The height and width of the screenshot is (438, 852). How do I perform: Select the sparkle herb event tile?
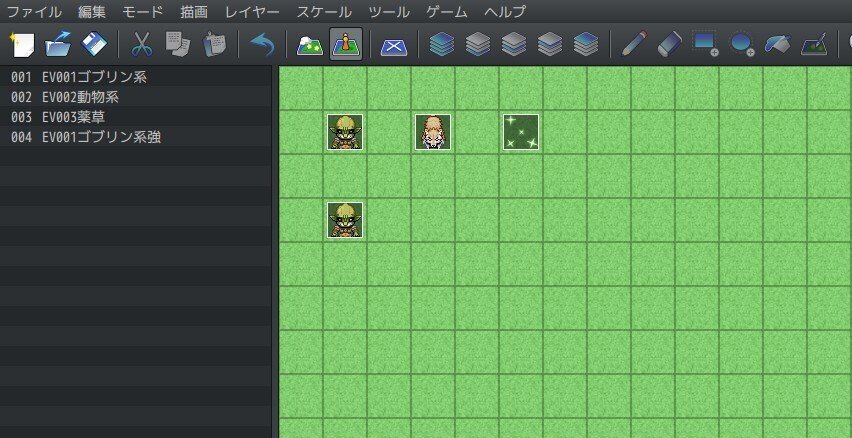tap(521, 132)
